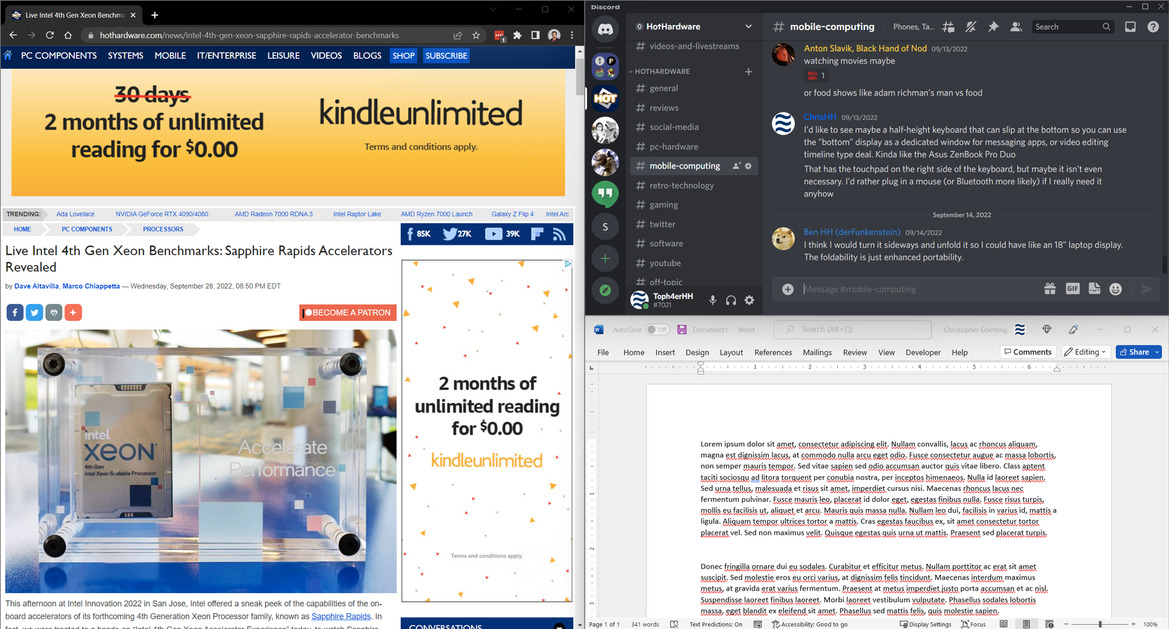
Task: Click HotHardware YouTube 39K icon
Action: 494,234
